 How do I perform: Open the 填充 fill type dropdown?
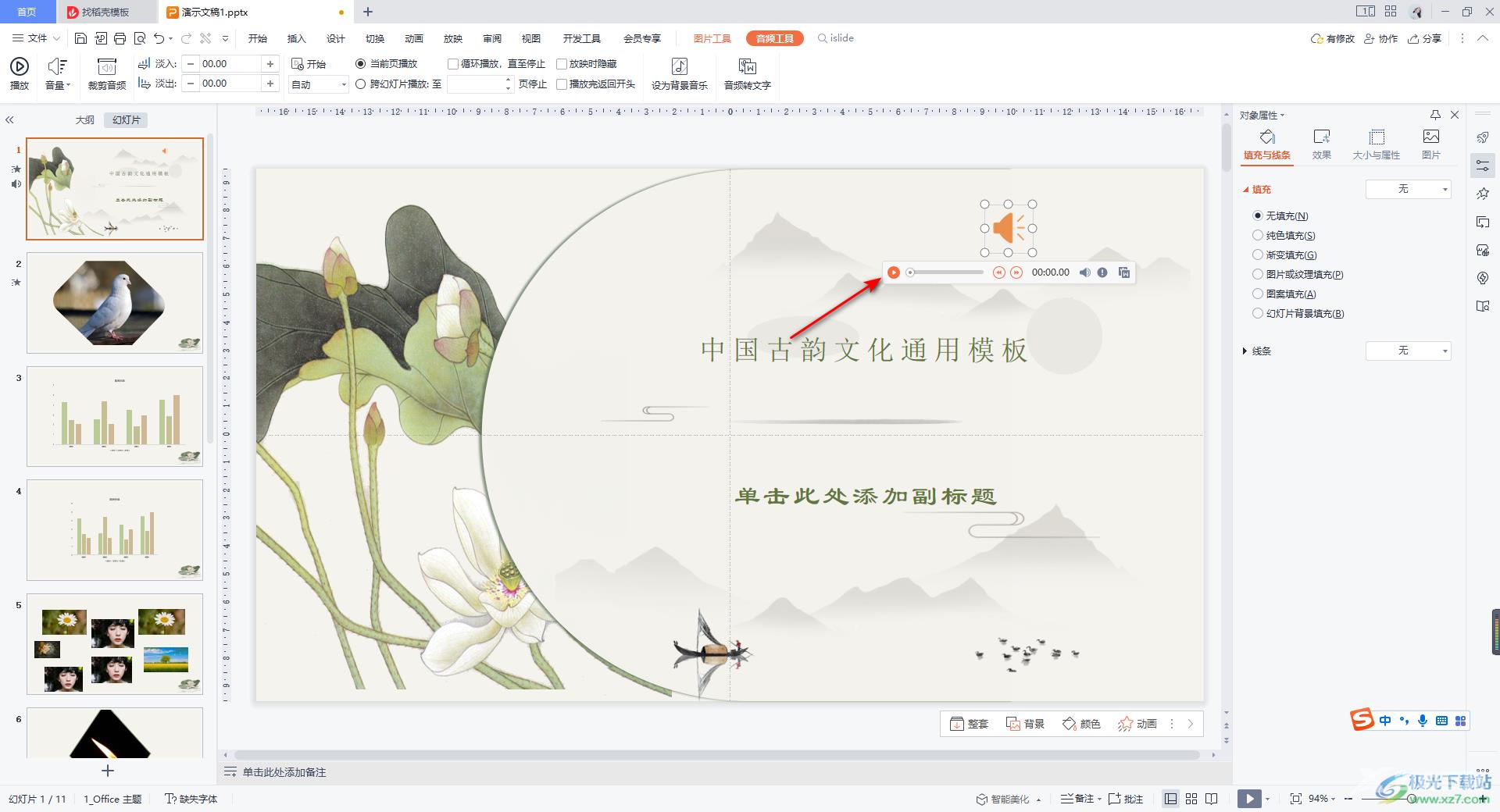(x=1408, y=189)
